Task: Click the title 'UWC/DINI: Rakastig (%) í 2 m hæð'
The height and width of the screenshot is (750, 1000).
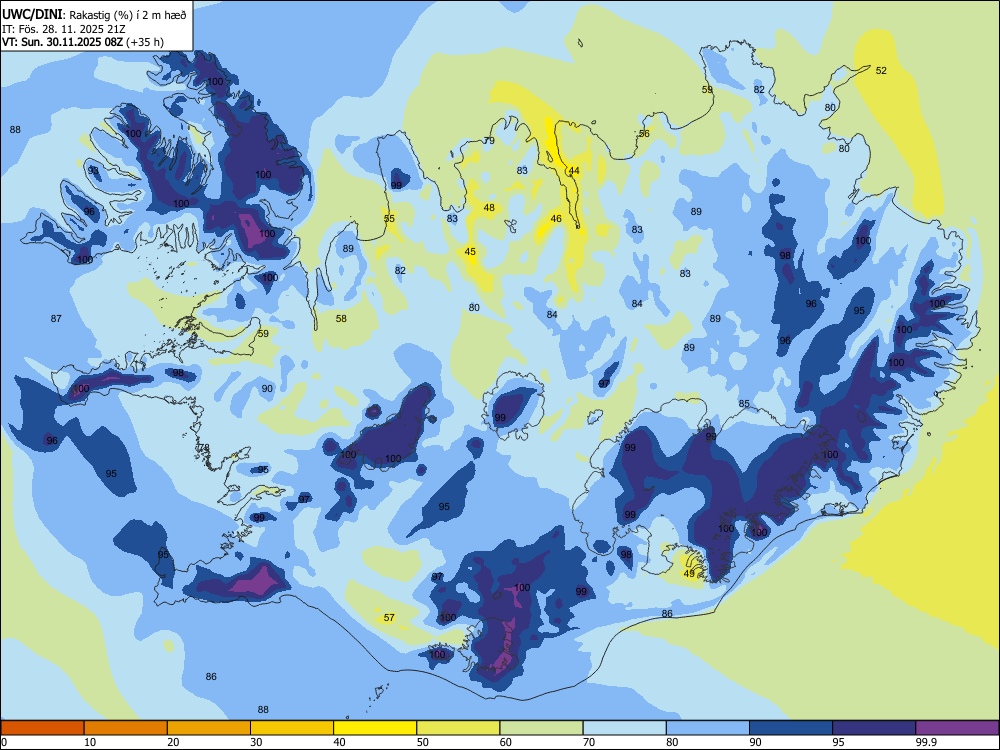Action: click(x=94, y=15)
